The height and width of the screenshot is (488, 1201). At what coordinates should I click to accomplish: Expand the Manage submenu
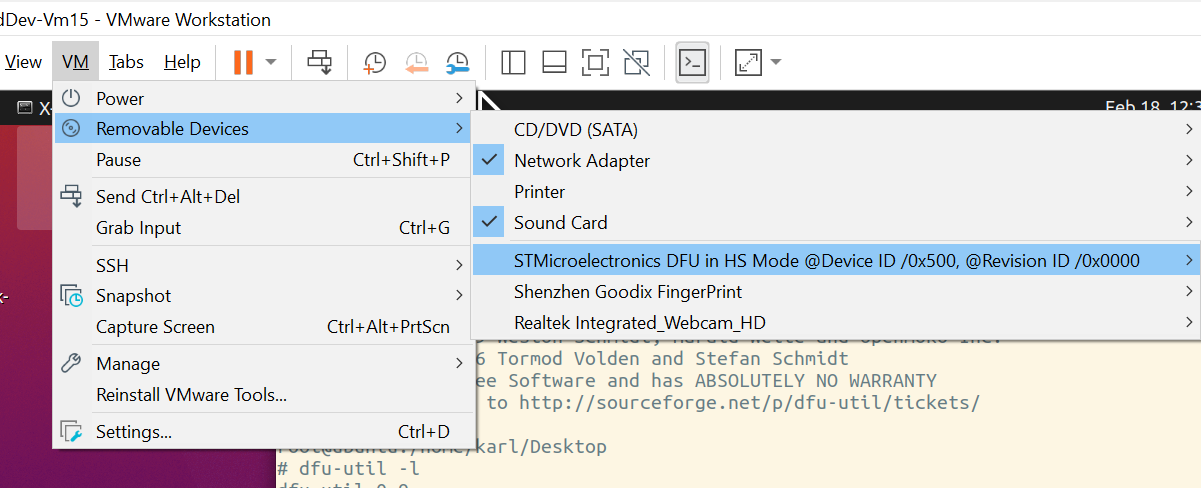coord(264,364)
